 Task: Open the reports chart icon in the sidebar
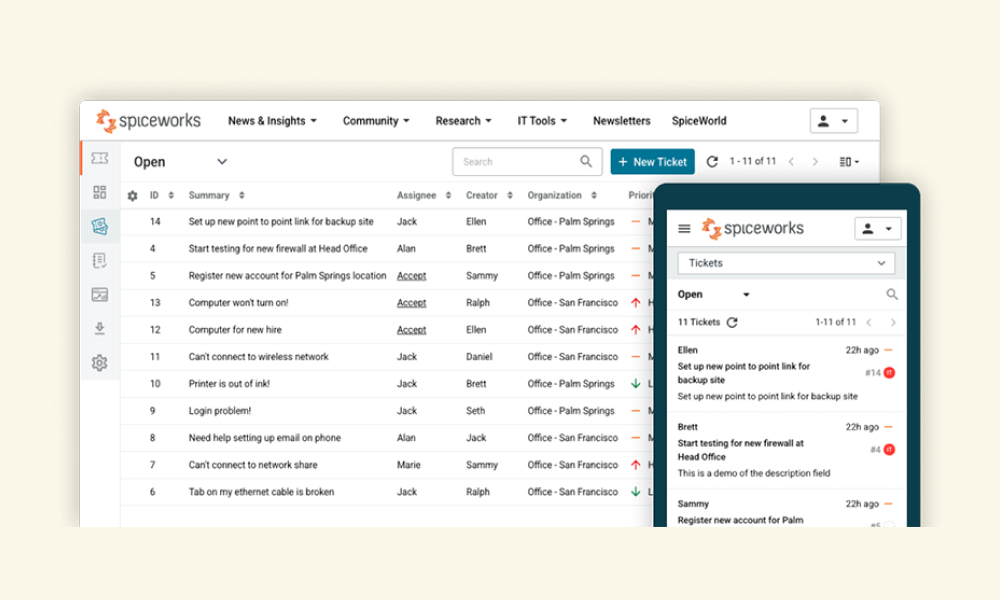click(x=99, y=295)
